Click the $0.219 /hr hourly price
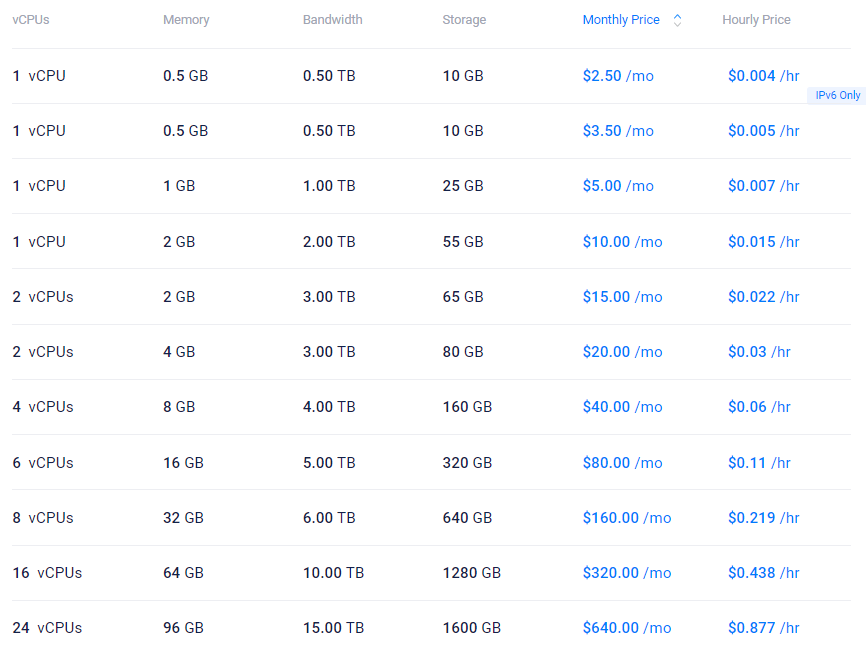This screenshot has width=866, height=652. (763, 518)
